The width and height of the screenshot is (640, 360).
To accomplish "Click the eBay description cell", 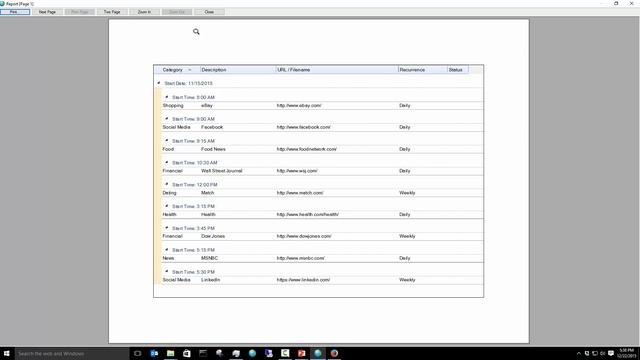I will 207,105.
